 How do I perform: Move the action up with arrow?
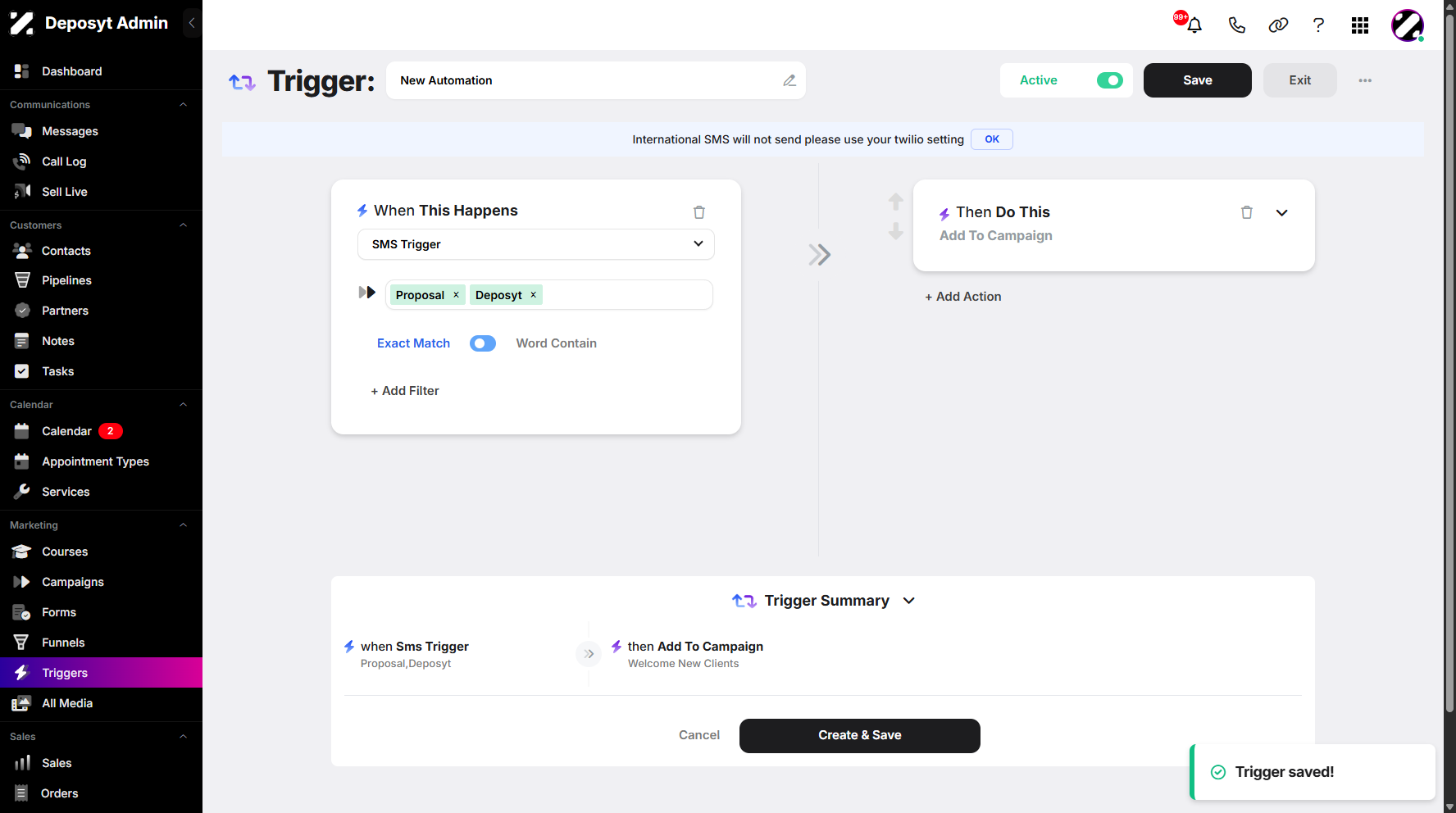tap(896, 202)
